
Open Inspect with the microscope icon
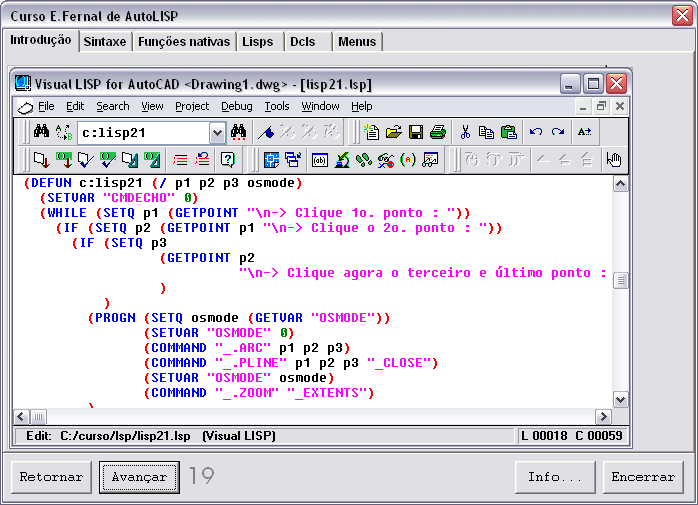click(342, 160)
